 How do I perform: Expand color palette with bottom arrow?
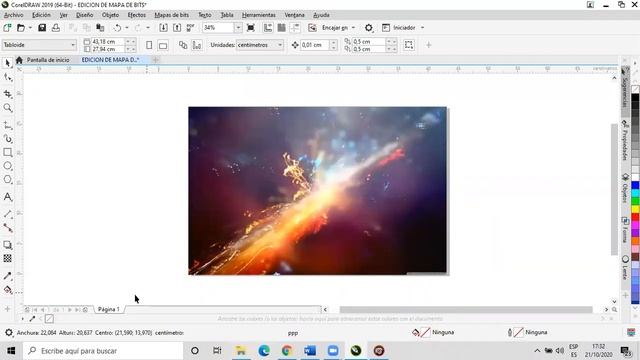635,309
